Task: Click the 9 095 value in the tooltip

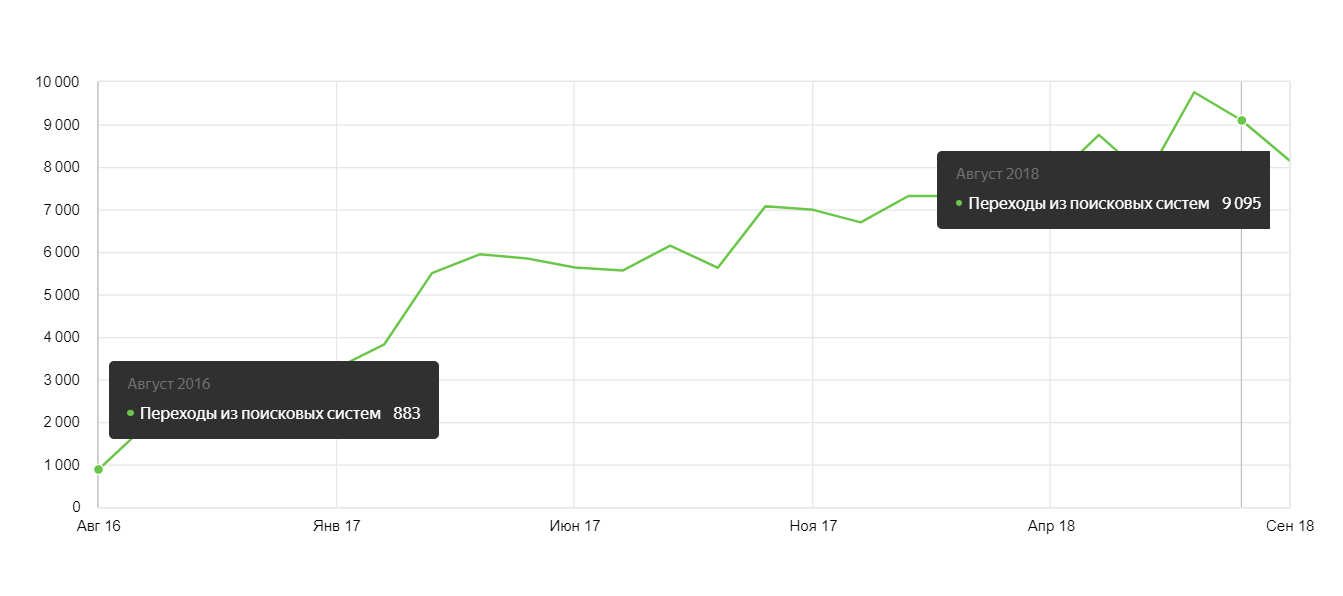Action: pos(1241,203)
